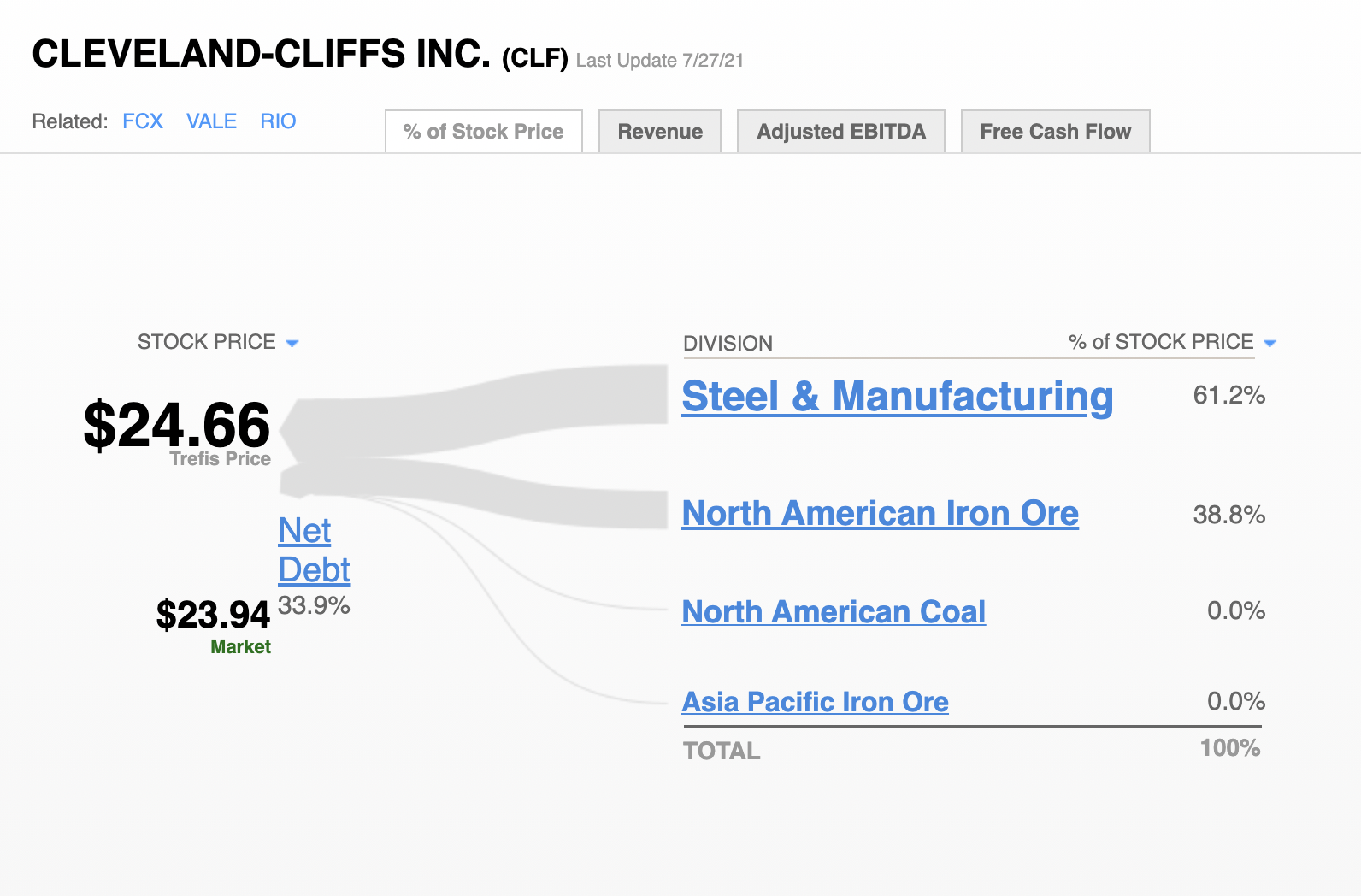Open the Free Cash Flow tab
This screenshot has width=1361, height=896.
click(x=1056, y=132)
